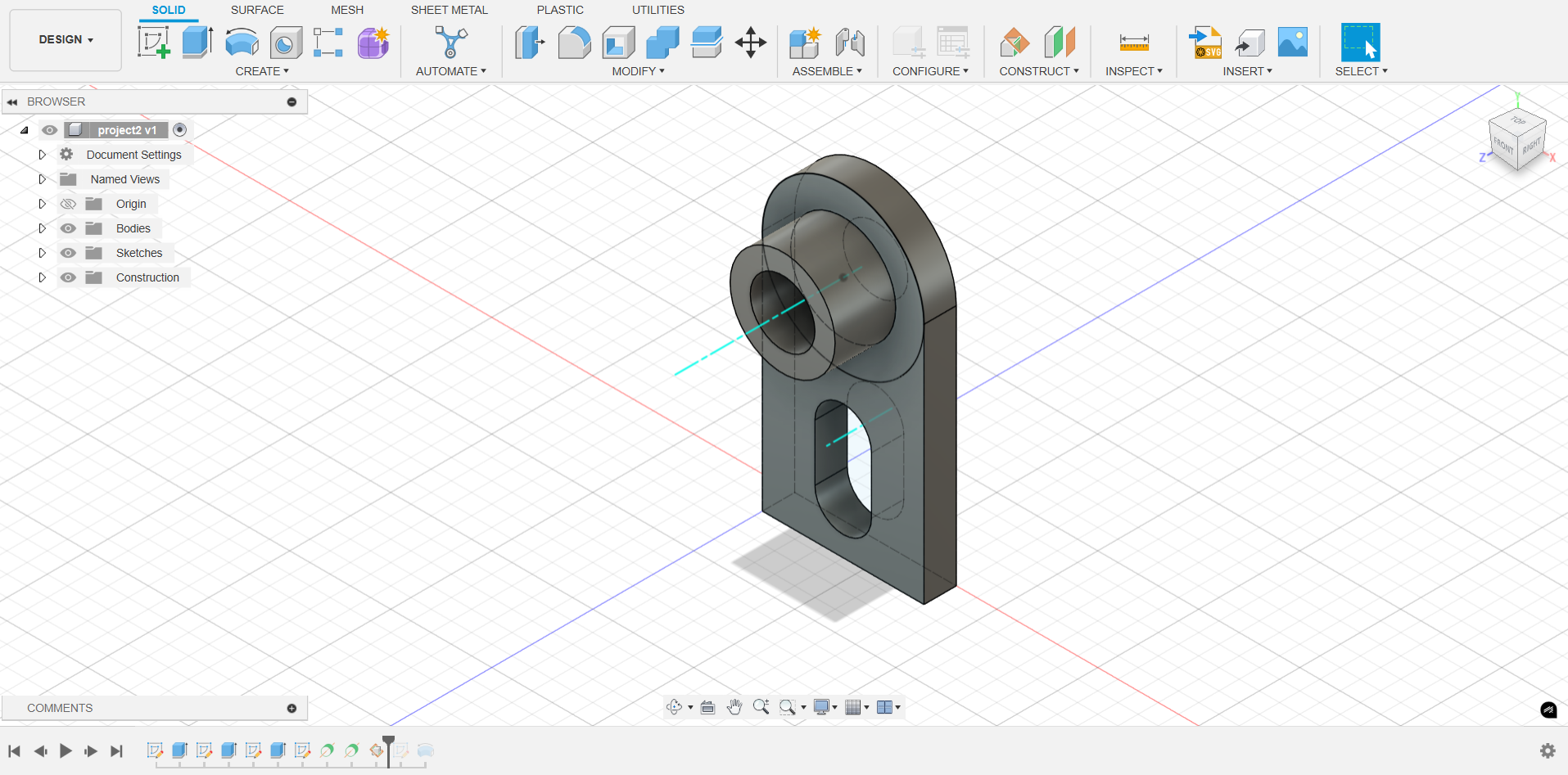Click the Insert Canvas image icon

click(1293, 43)
